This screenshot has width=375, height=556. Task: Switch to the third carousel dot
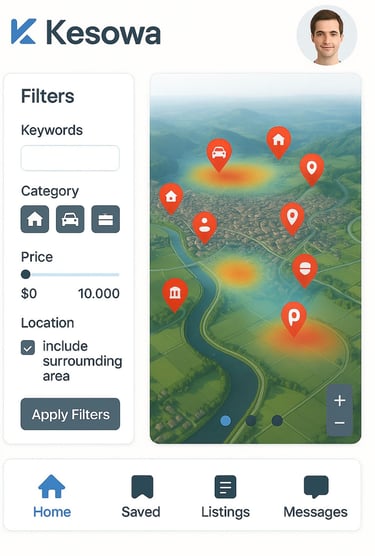click(x=277, y=421)
